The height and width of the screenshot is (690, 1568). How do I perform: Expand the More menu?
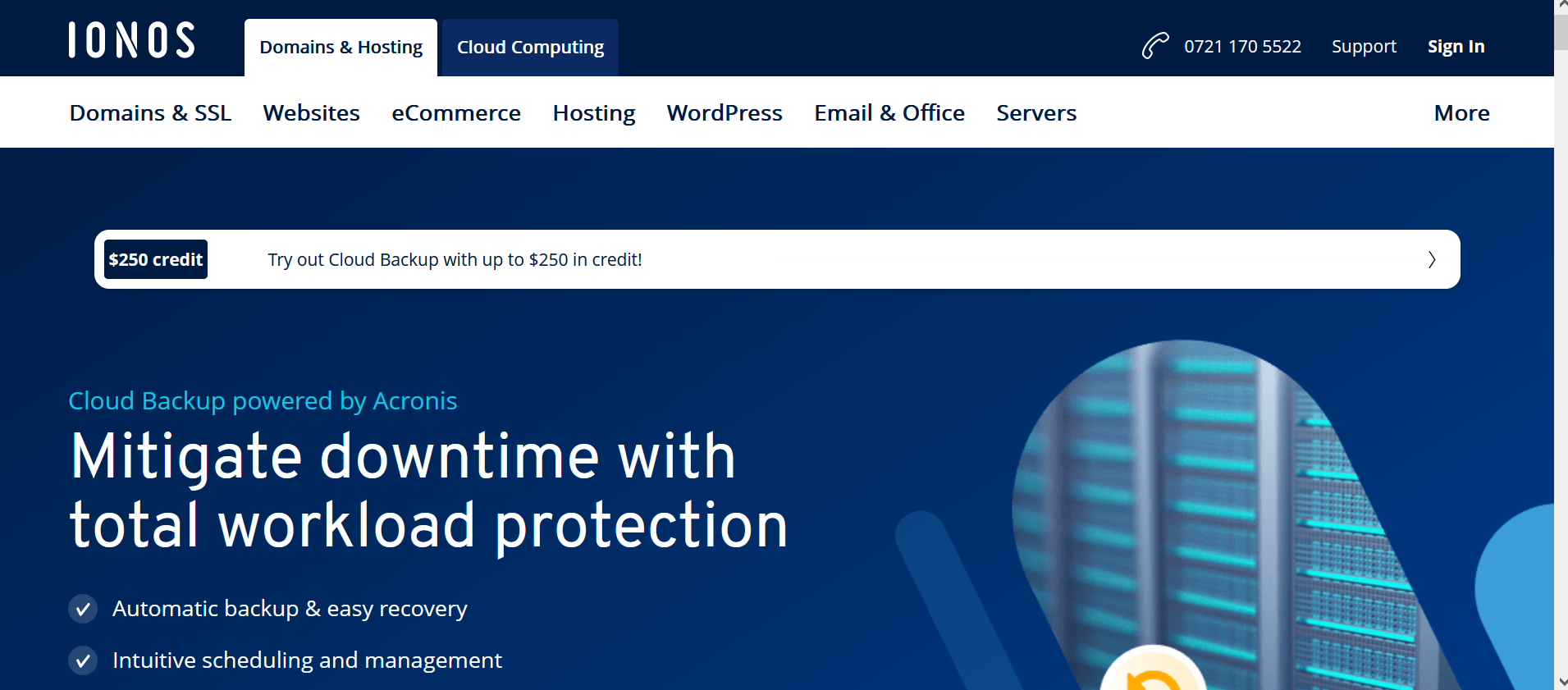(x=1461, y=113)
